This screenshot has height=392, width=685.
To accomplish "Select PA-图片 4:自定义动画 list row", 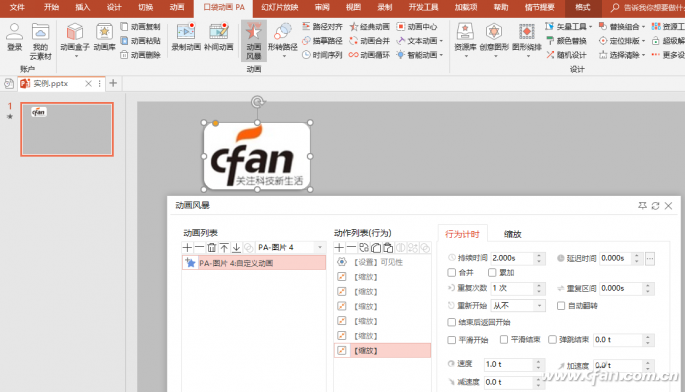I will coord(253,263).
